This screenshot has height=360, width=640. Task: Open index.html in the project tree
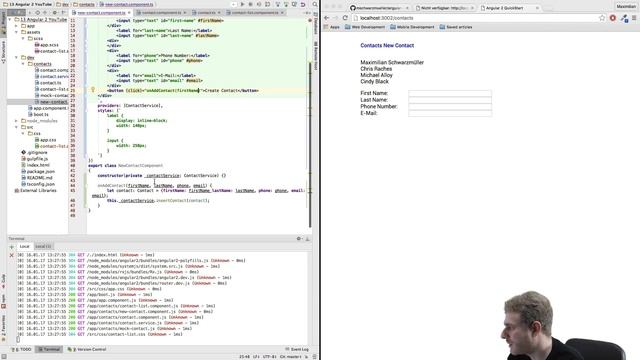point(35,165)
